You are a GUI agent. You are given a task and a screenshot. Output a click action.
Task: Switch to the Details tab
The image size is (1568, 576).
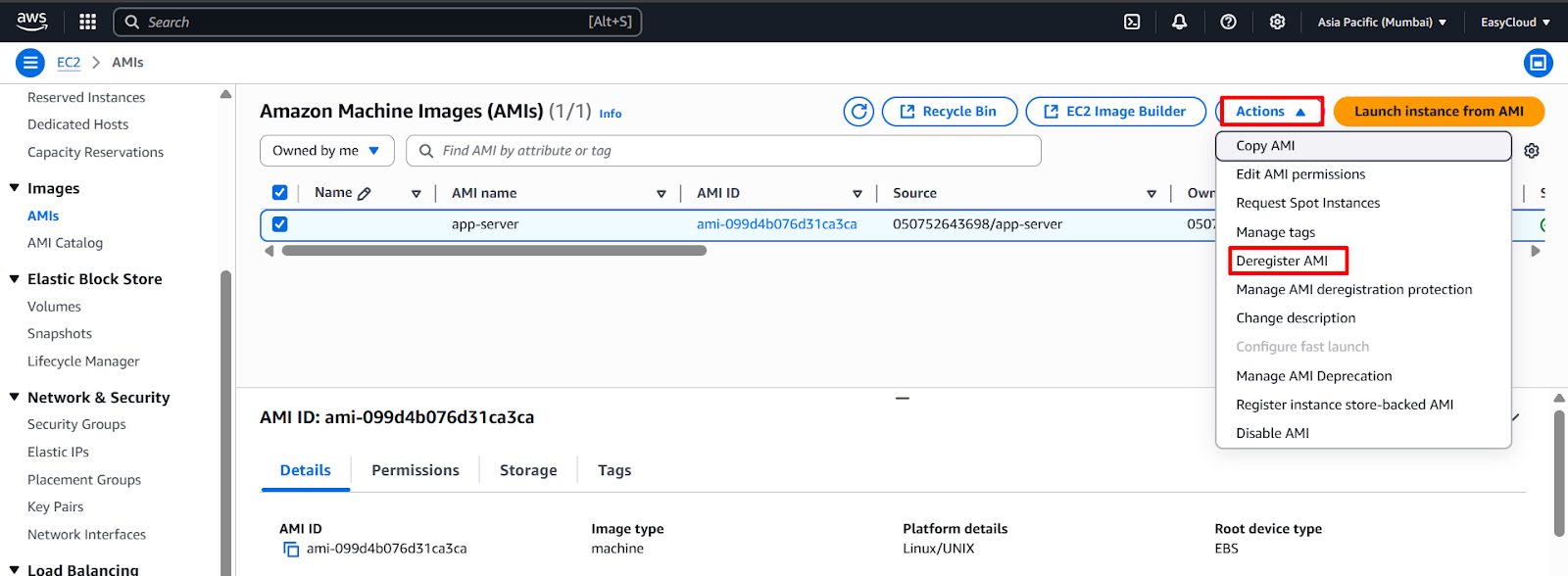tap(306, 471)
